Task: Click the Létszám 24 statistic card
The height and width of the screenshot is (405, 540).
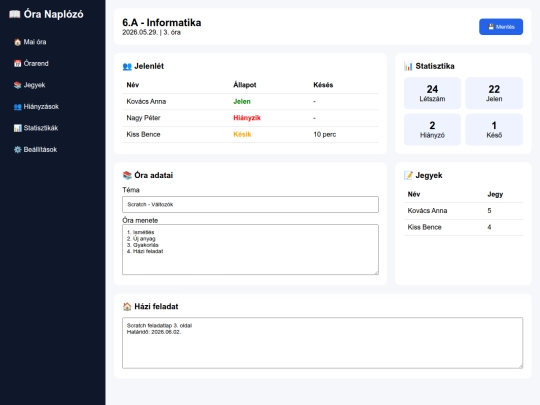Action: tap(432, 93)
